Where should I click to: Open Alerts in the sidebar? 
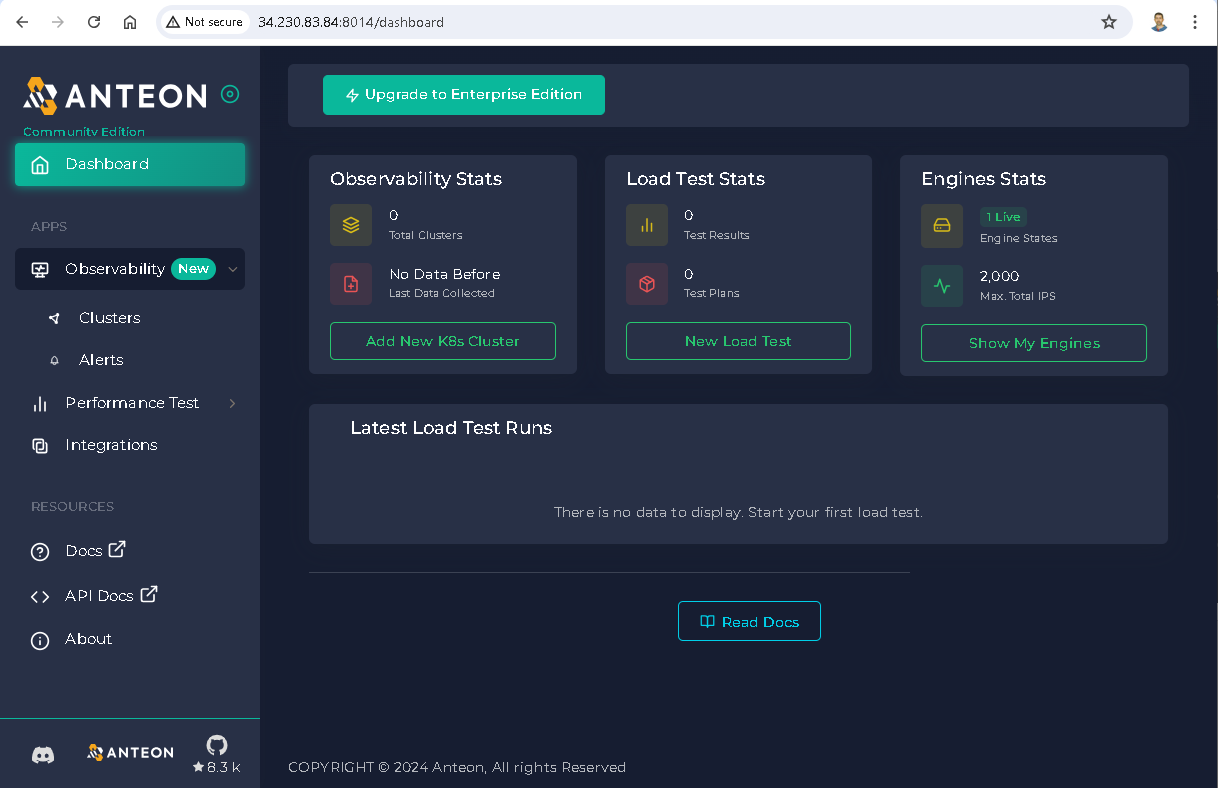[x=101, y=360]
